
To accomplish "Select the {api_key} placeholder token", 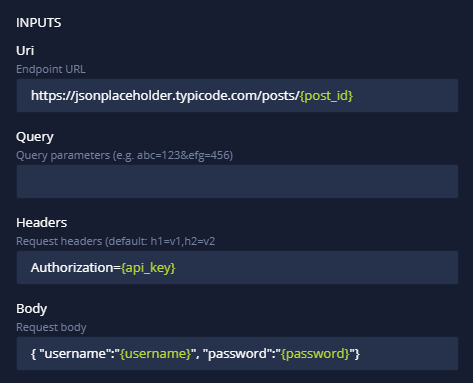I will [x=148, y=268].
